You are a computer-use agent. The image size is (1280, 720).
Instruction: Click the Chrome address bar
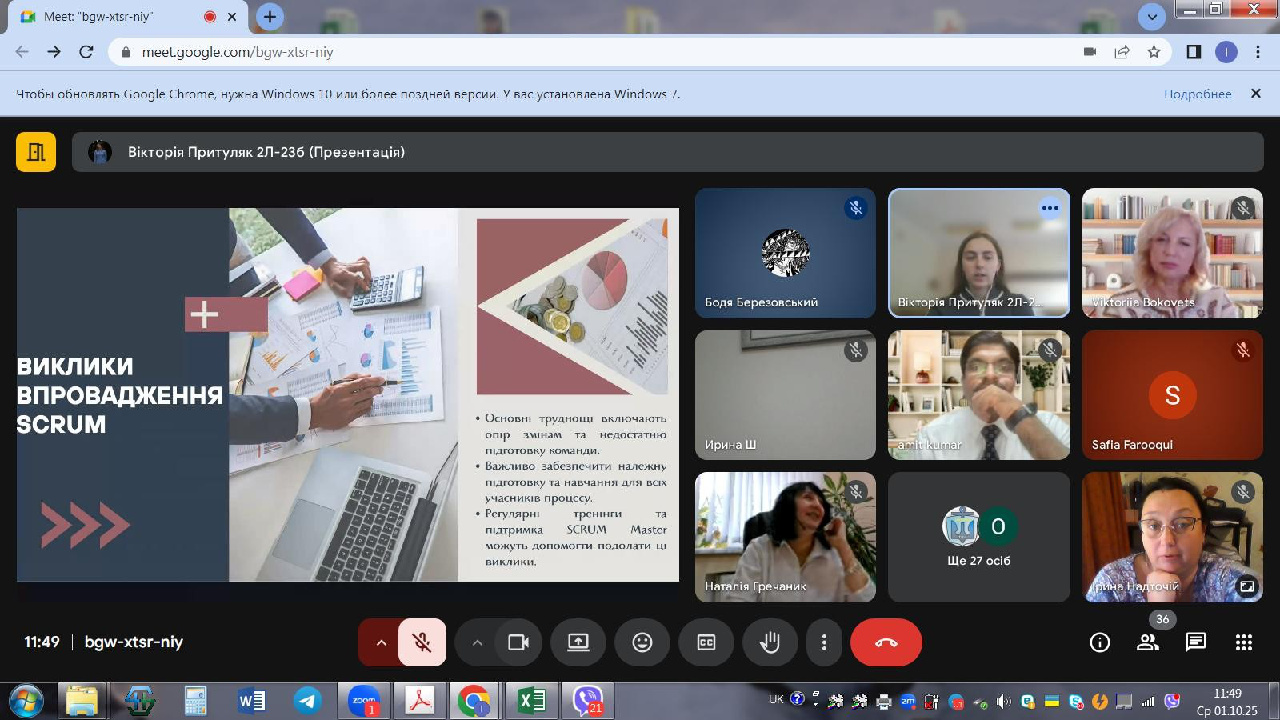600,52
